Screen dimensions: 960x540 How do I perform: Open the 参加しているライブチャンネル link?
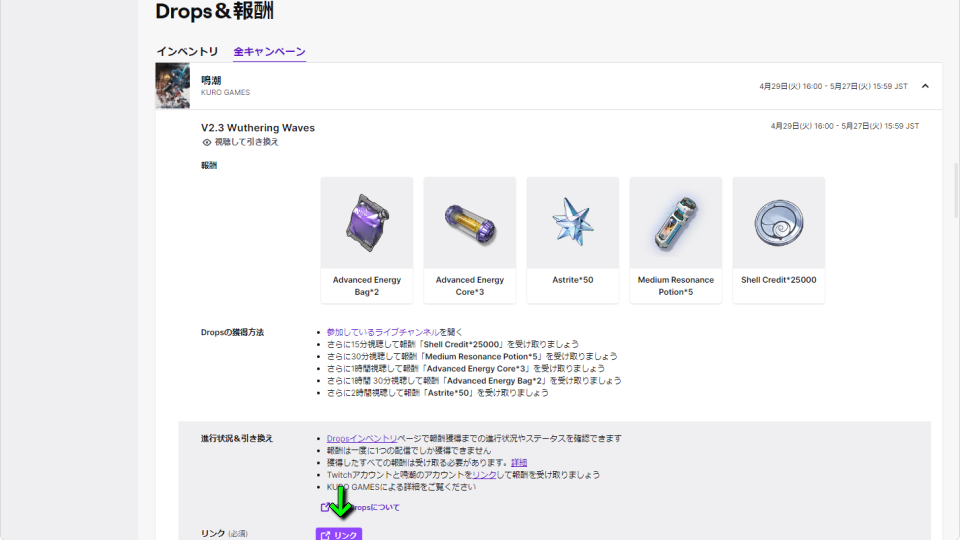click(383, 332)
